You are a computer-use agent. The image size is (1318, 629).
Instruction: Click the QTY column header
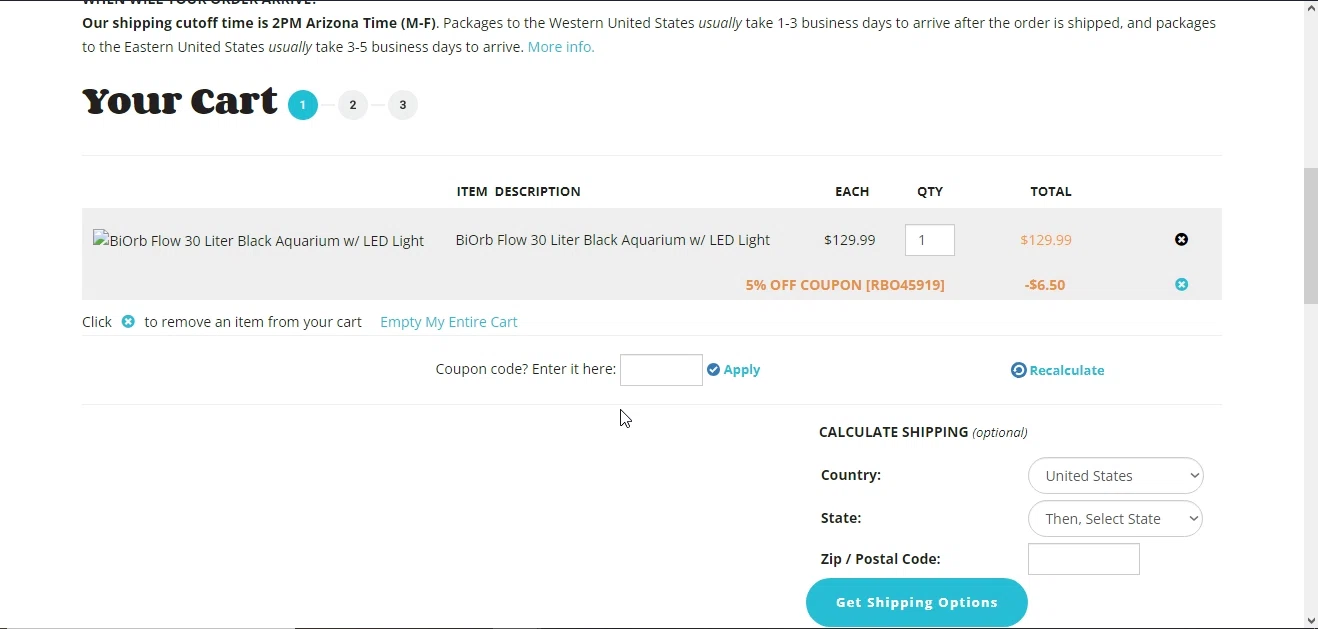click(930, 191)
